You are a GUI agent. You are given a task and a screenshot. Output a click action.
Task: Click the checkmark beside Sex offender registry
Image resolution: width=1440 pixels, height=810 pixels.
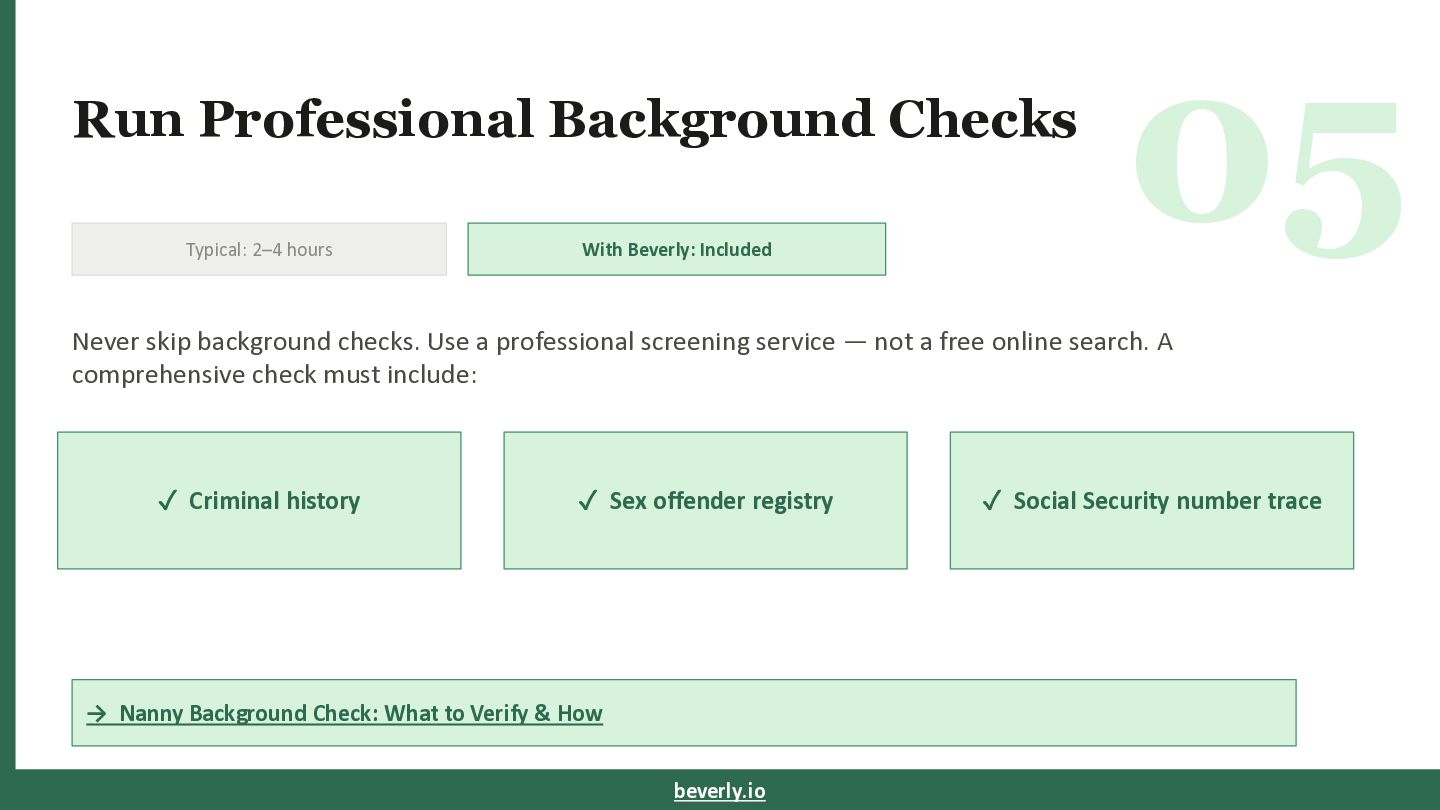click(588, 501)
